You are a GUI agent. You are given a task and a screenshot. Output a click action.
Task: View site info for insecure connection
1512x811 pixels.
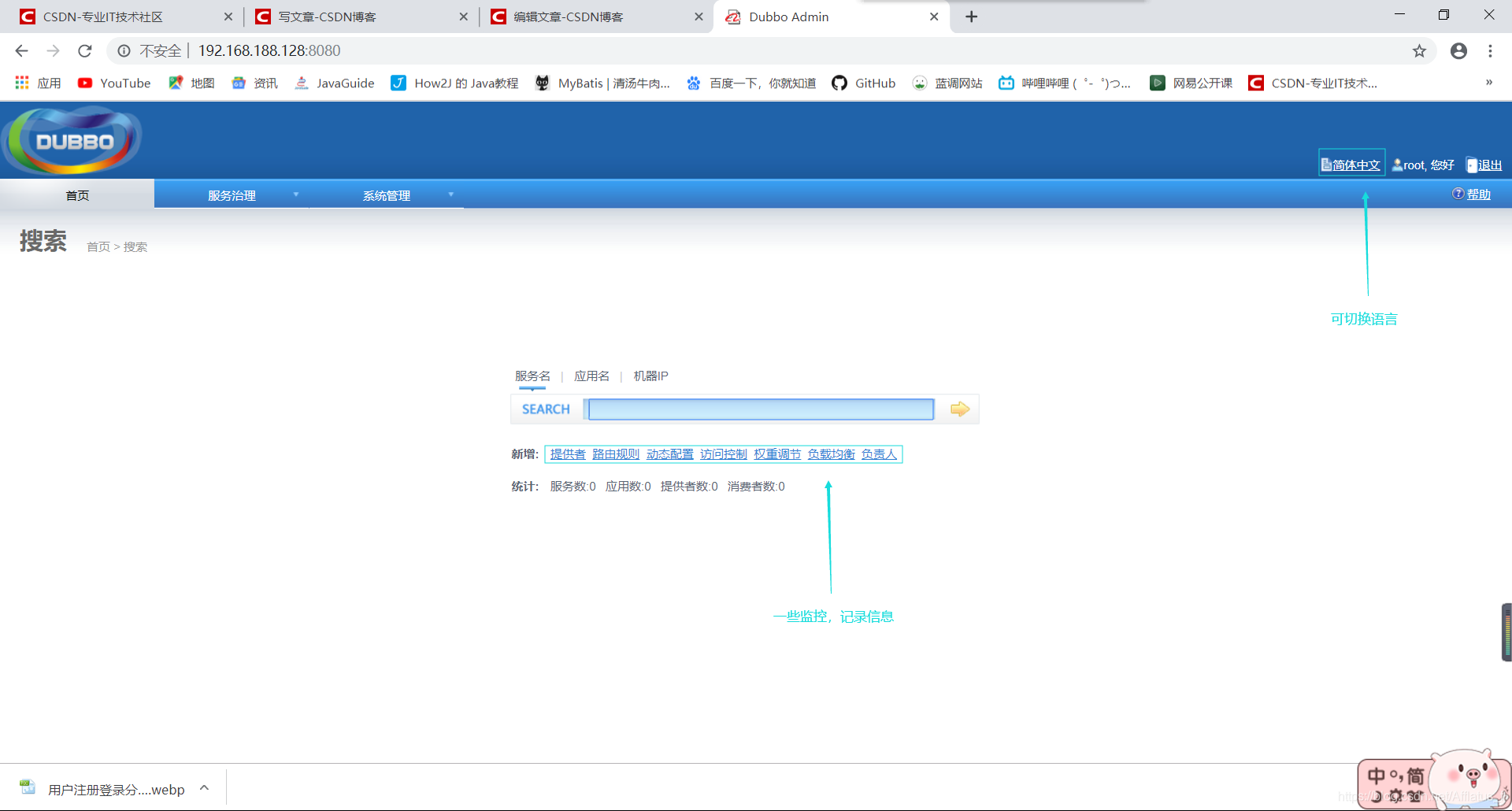[x=124, y=50]
